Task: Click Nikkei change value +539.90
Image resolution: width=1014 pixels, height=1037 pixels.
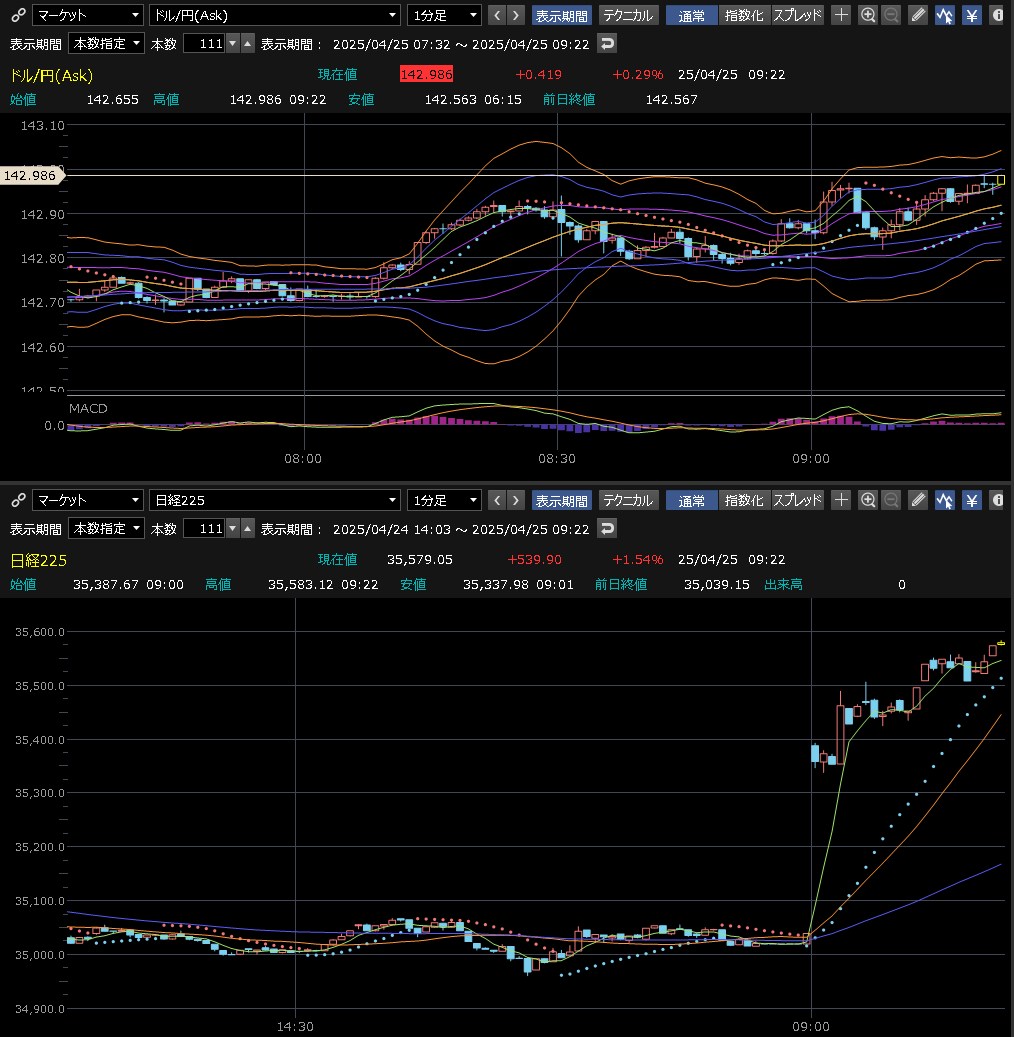Action: 534,560
